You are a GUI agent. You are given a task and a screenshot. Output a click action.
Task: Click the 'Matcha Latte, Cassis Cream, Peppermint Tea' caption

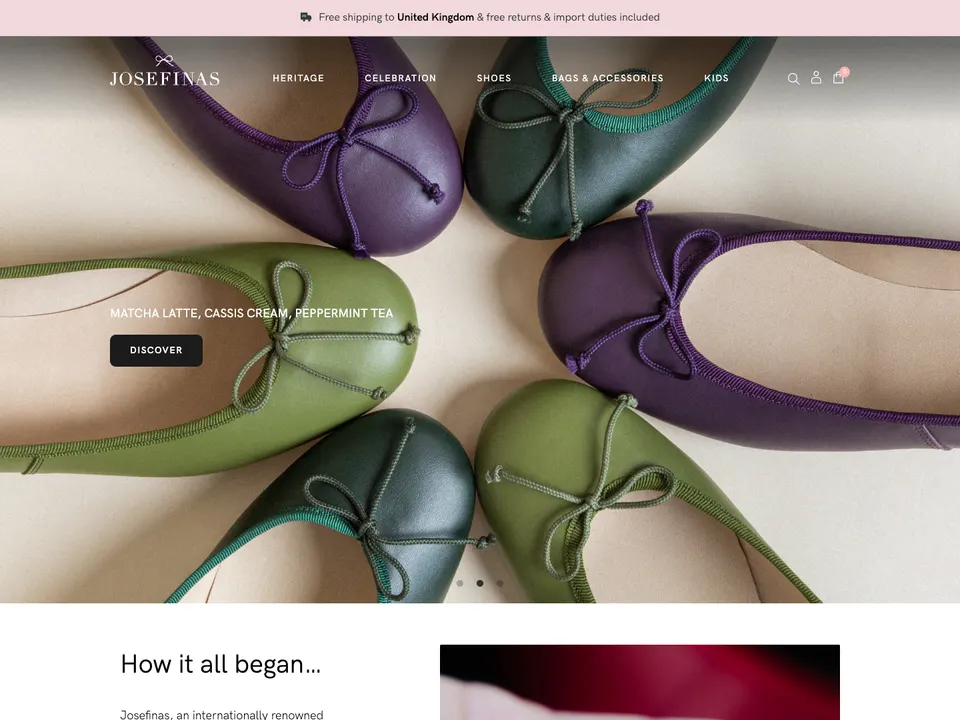point(252,313)
